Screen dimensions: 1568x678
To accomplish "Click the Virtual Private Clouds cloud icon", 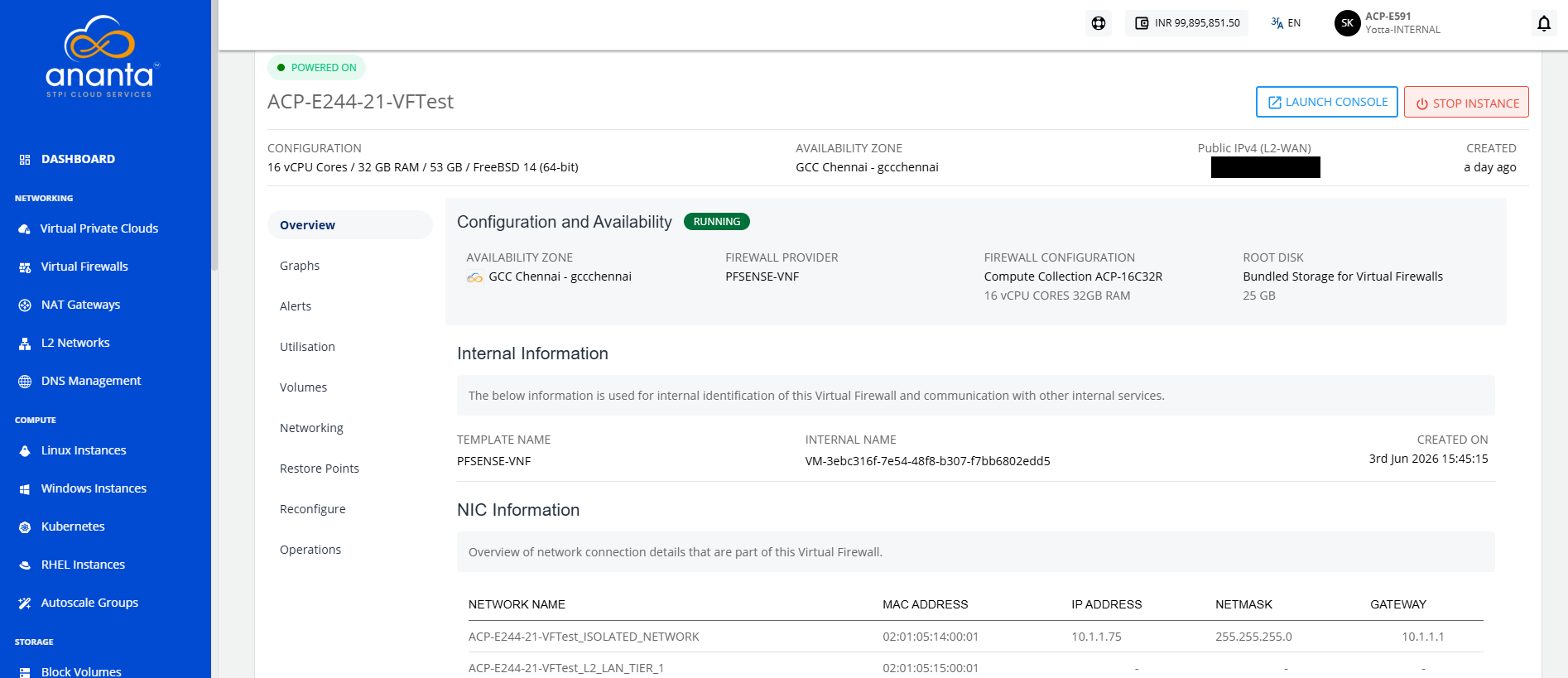I will point(25,229).
